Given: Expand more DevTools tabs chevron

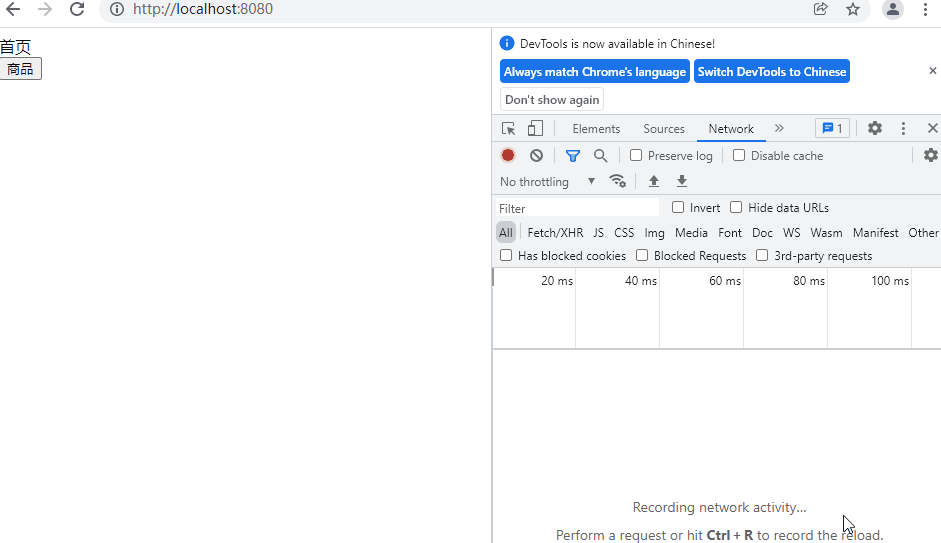Looking at the screenshot, I should point(779,128).
